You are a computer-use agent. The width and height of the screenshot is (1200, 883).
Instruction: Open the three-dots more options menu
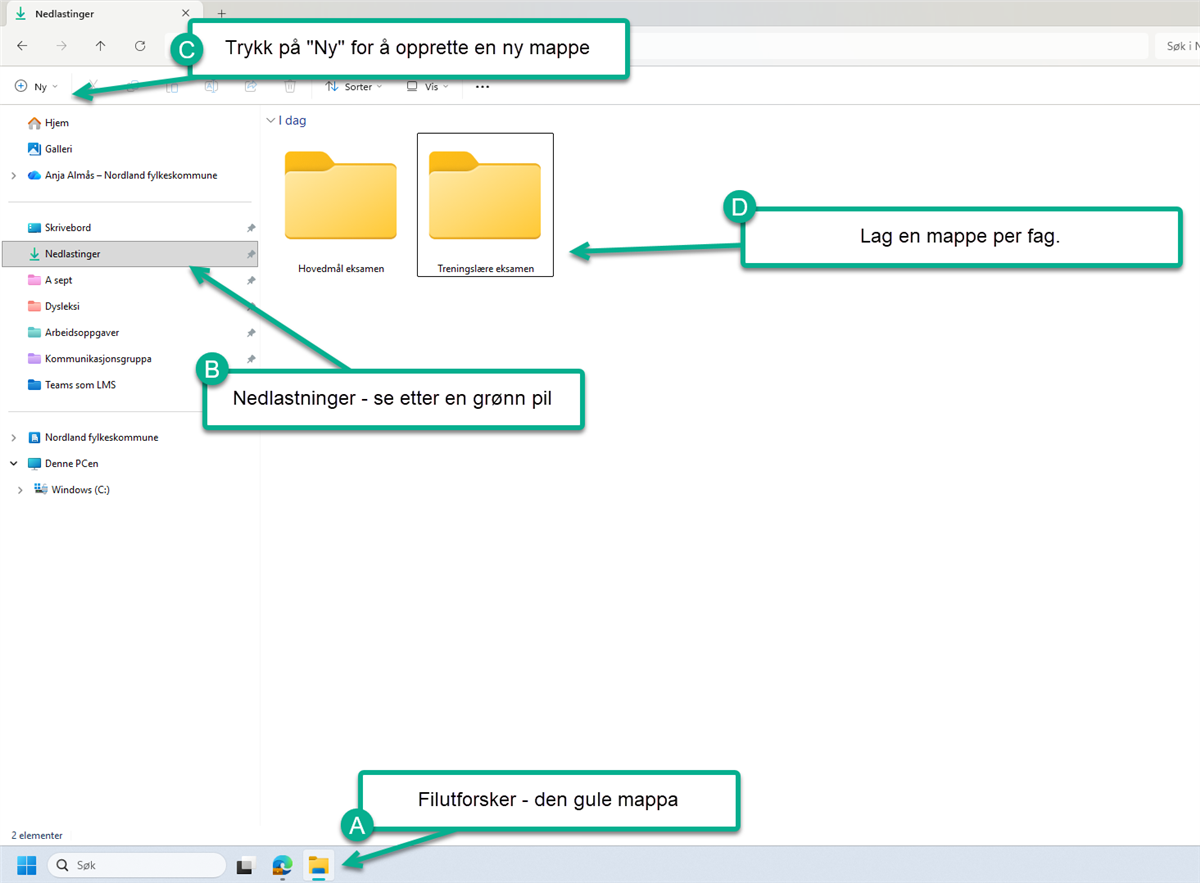[x=482, y=87]
